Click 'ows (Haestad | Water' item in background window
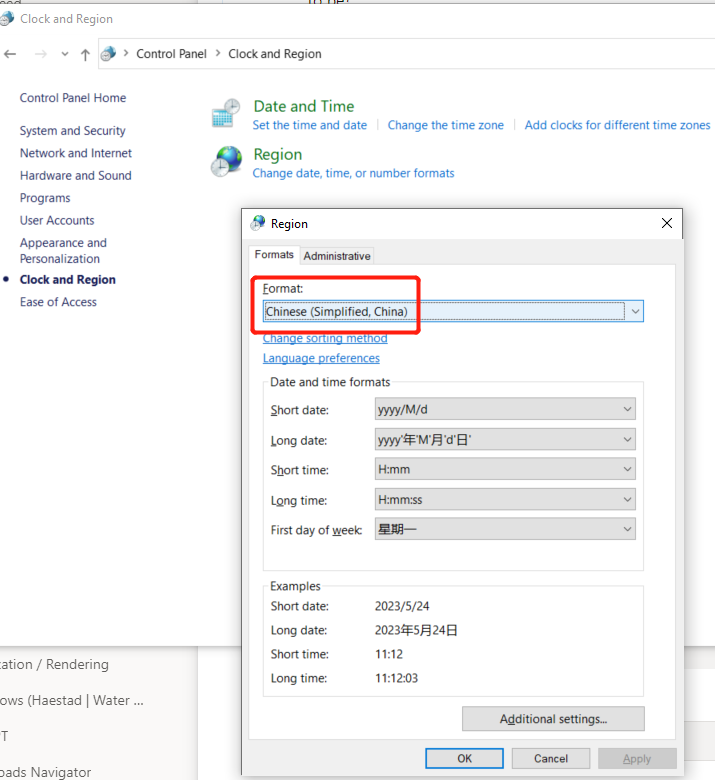715x780 pixels. point(72,700)
